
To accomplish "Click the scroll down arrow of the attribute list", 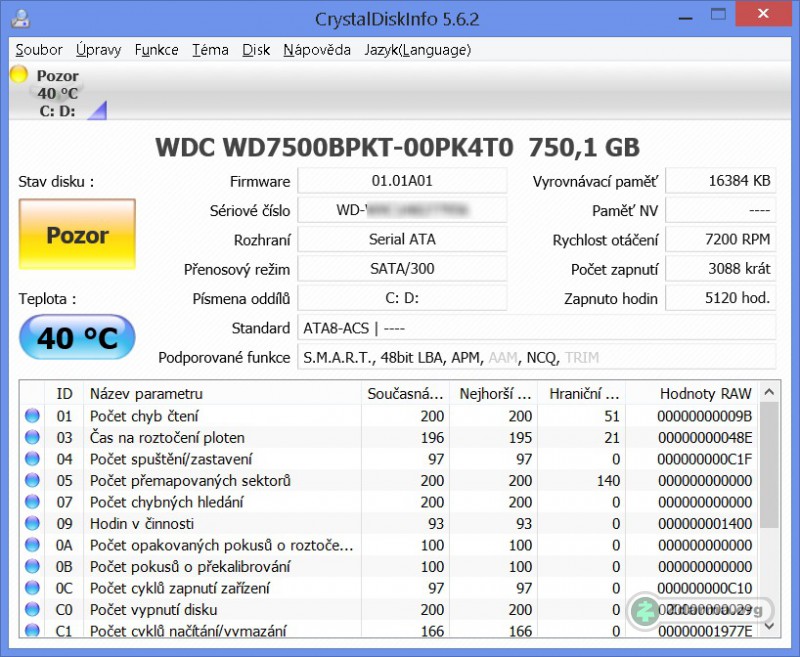I will tap(769, 625).
